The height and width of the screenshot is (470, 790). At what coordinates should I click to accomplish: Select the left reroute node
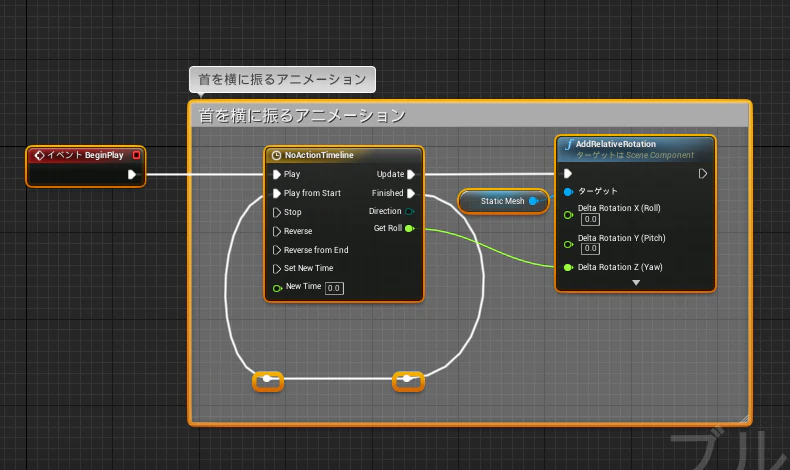tap(268, 381)
